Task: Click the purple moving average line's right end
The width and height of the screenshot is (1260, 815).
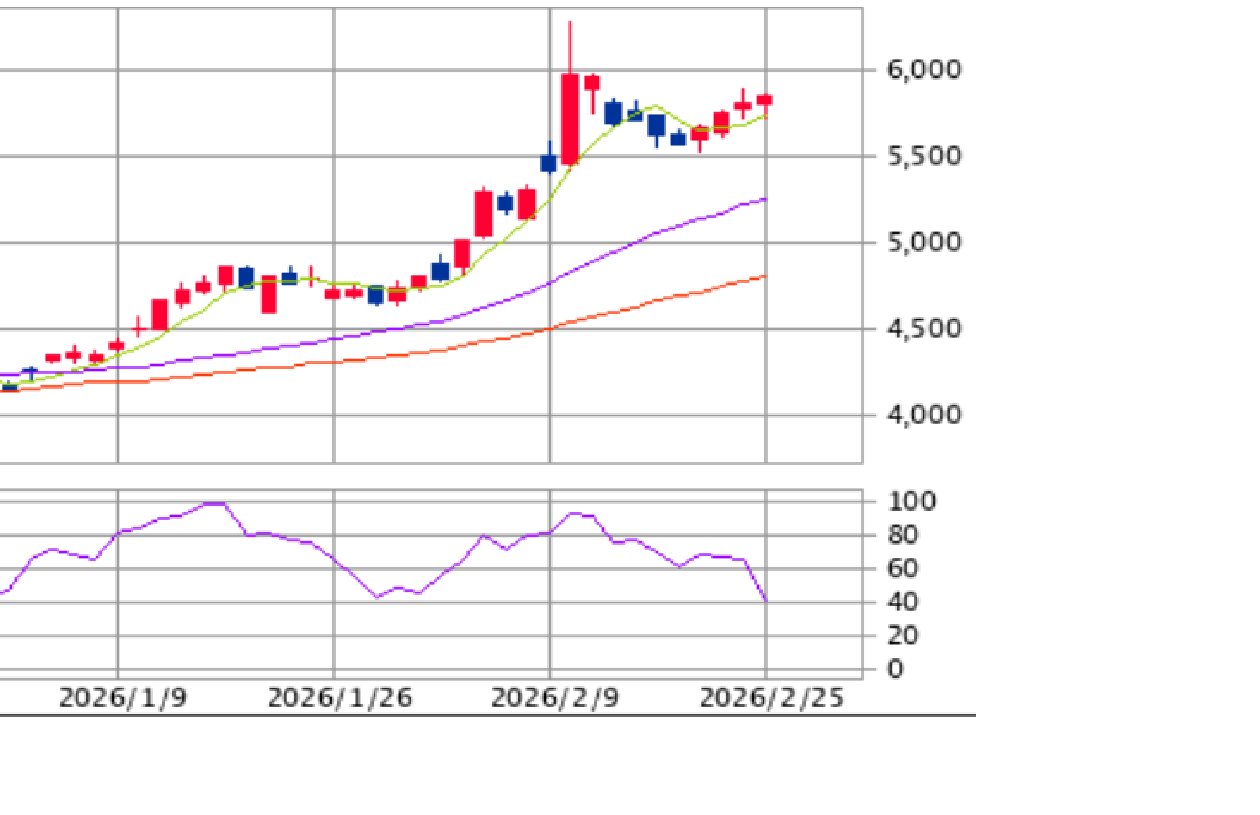Action: tap(765, 199)
